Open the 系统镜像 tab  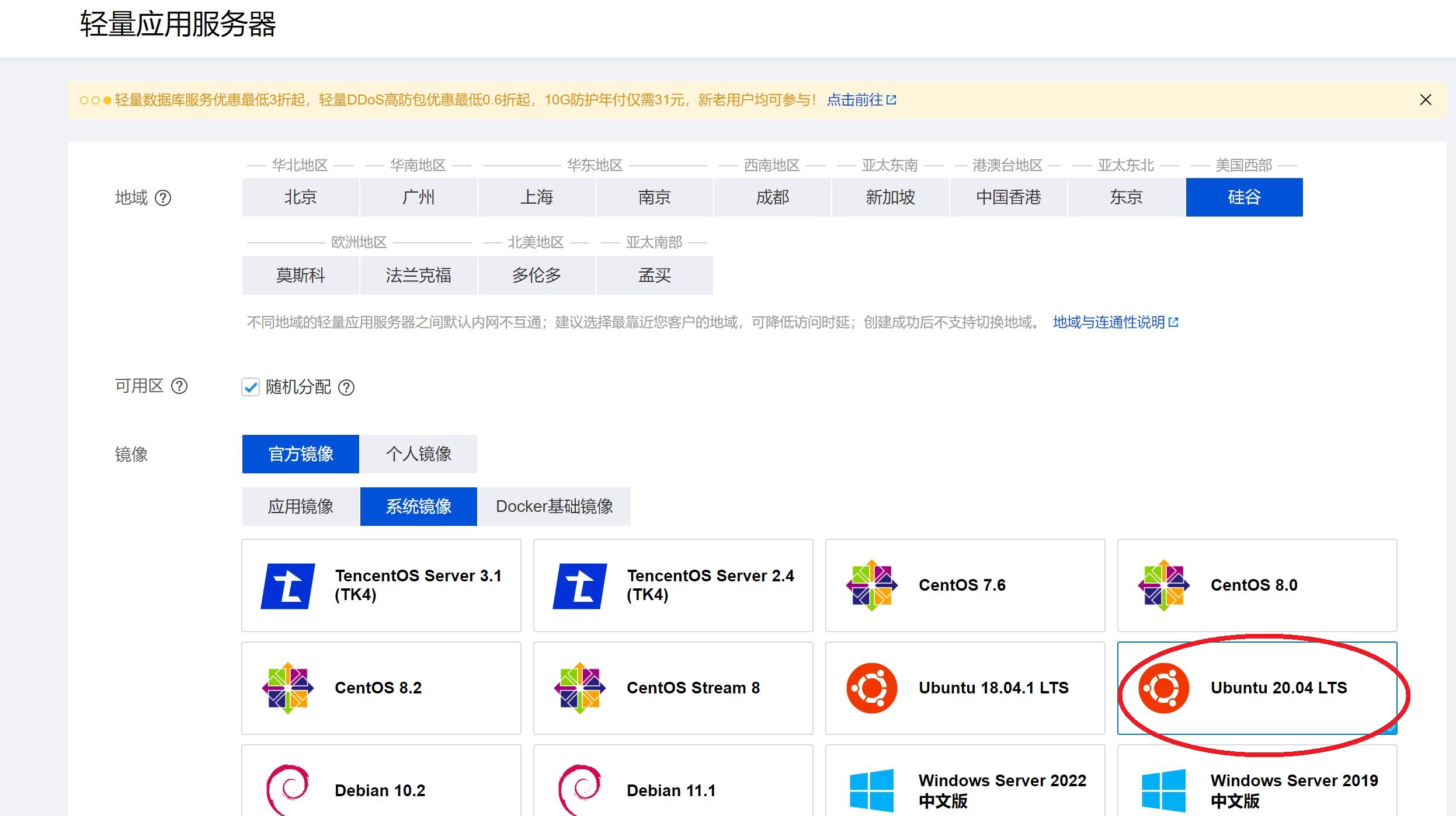coord(418,507)
